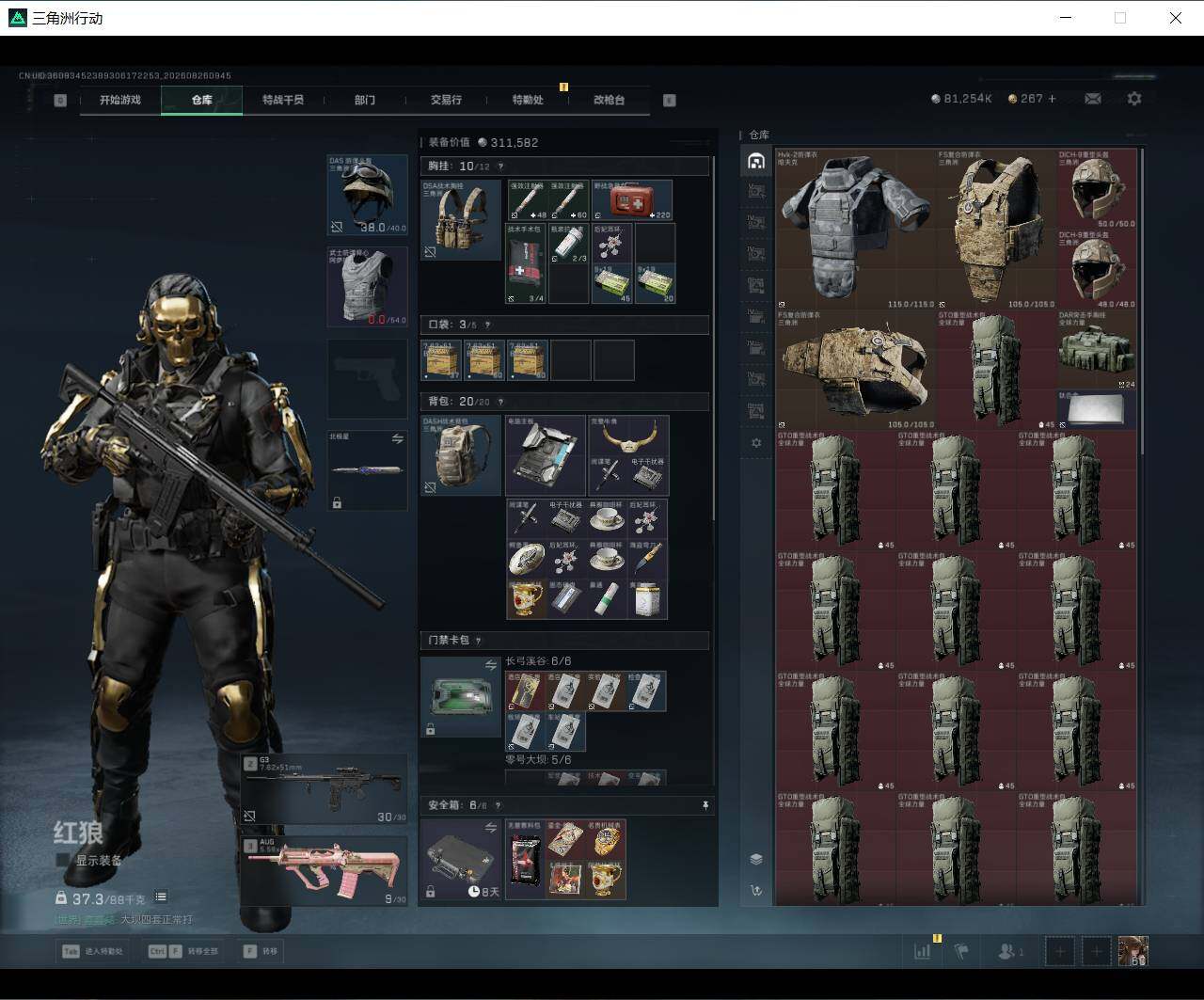Screen dimensions: 1204x1000
Task: Click the 装备价值 311,582 value
Action: (483, 142)
